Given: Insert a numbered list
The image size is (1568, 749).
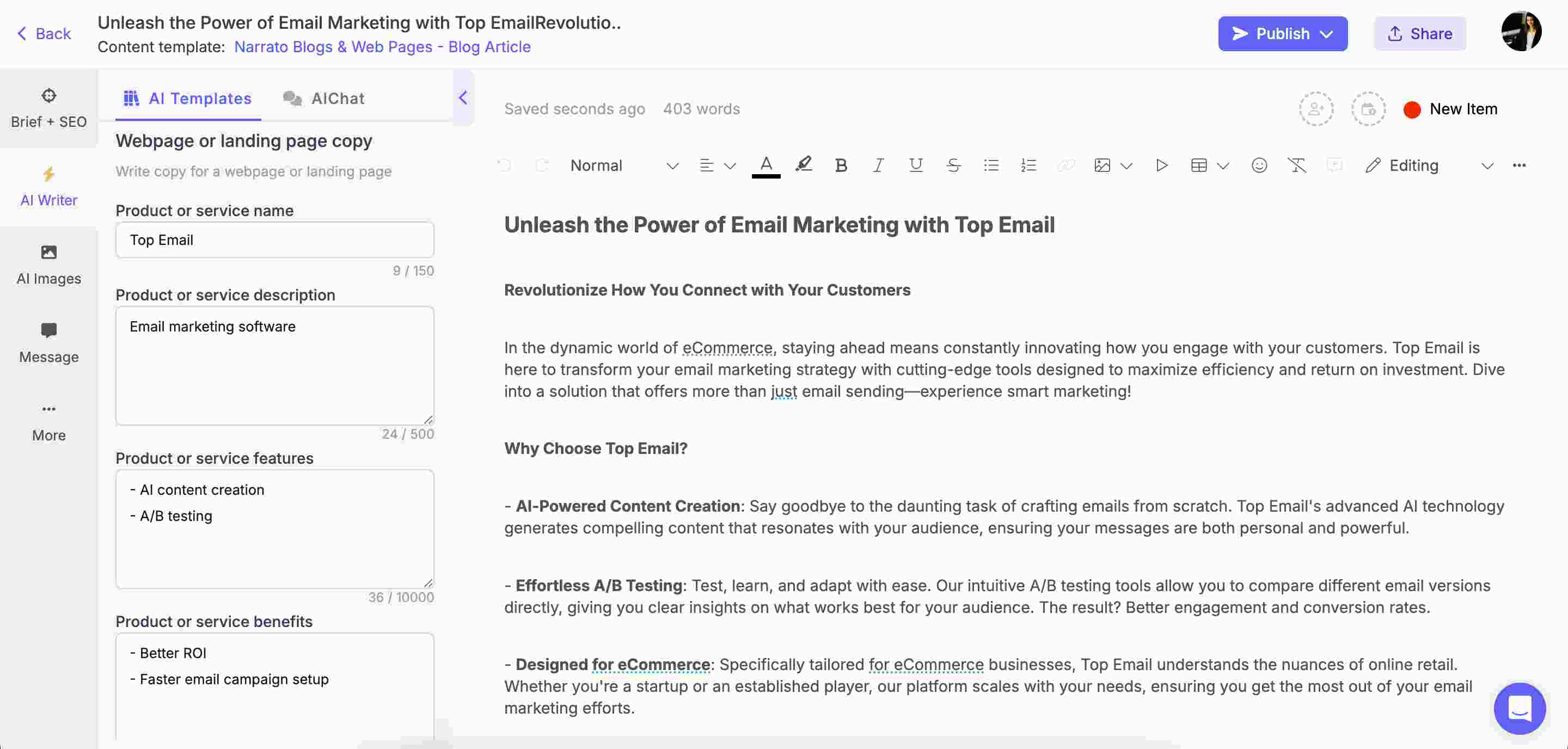Looking at the screenshot, I should coord(1028,165).
